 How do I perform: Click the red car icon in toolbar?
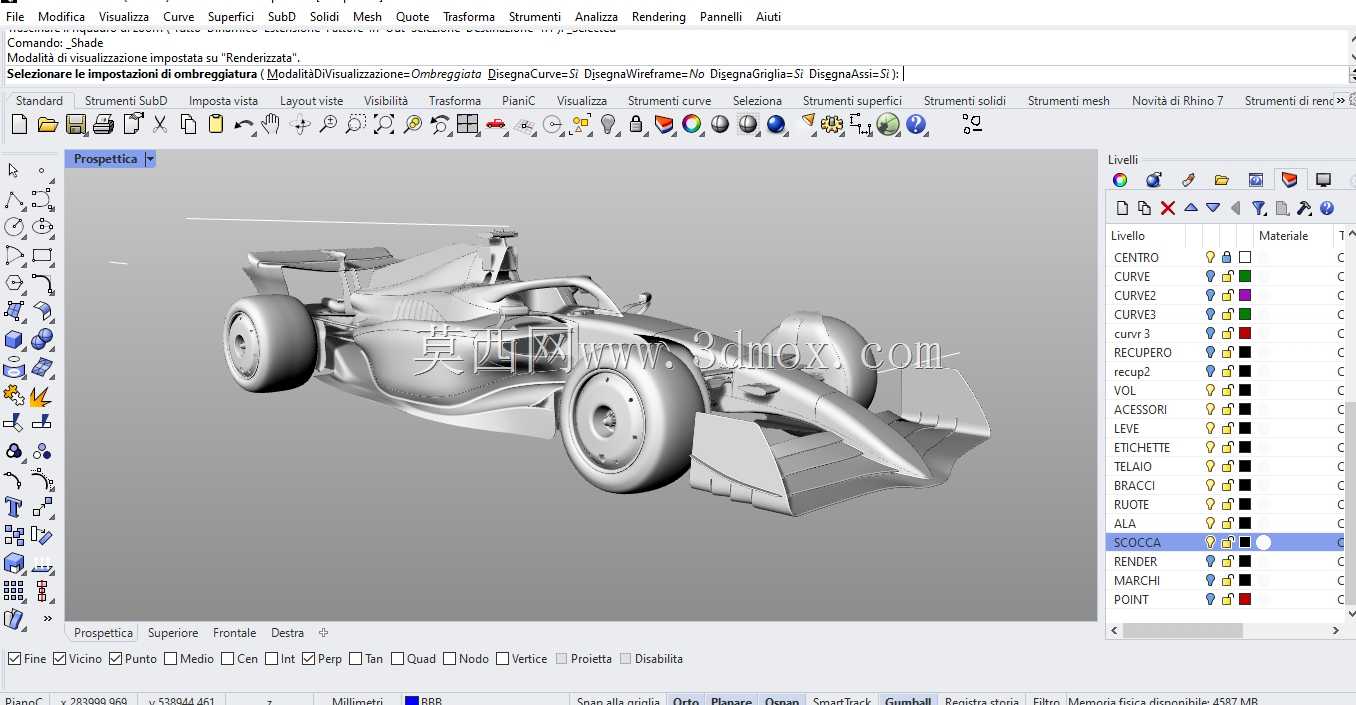495,124
